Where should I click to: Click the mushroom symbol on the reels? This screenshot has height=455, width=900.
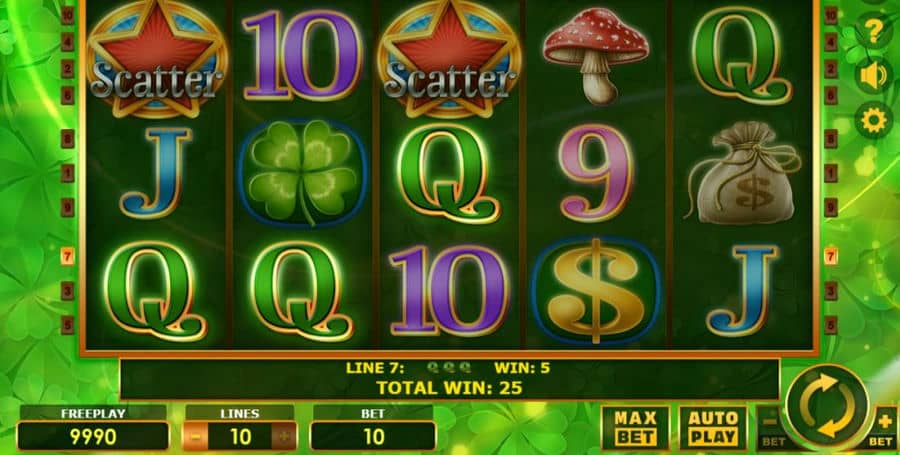coord(596,55)
